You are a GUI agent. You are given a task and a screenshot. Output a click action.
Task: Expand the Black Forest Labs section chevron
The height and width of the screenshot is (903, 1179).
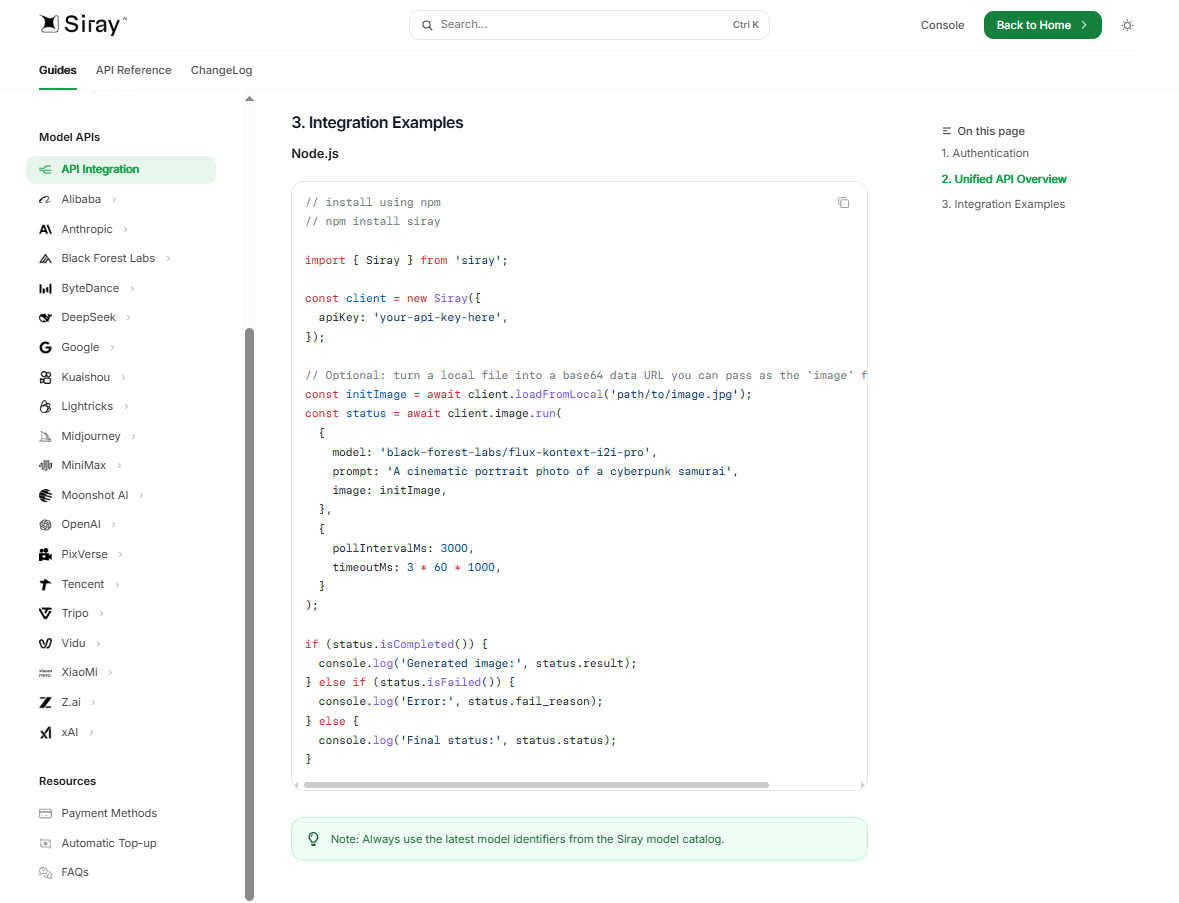coord(168,259)
